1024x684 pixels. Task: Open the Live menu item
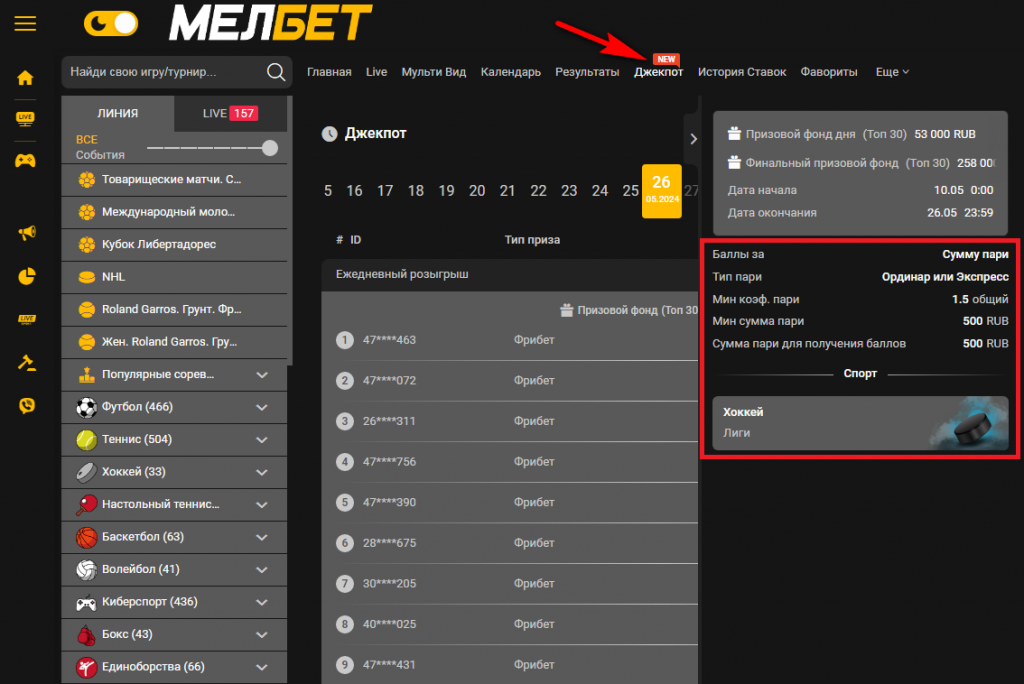[x=376, y=72]
